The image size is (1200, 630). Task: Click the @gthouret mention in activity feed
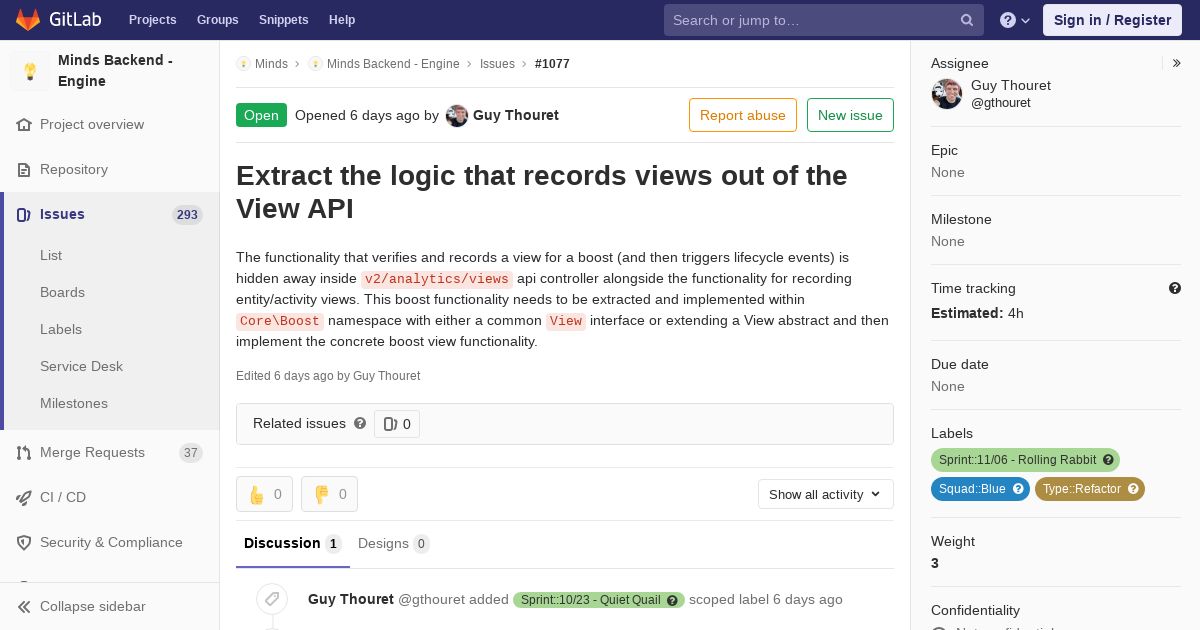click(x=432, y=600)
